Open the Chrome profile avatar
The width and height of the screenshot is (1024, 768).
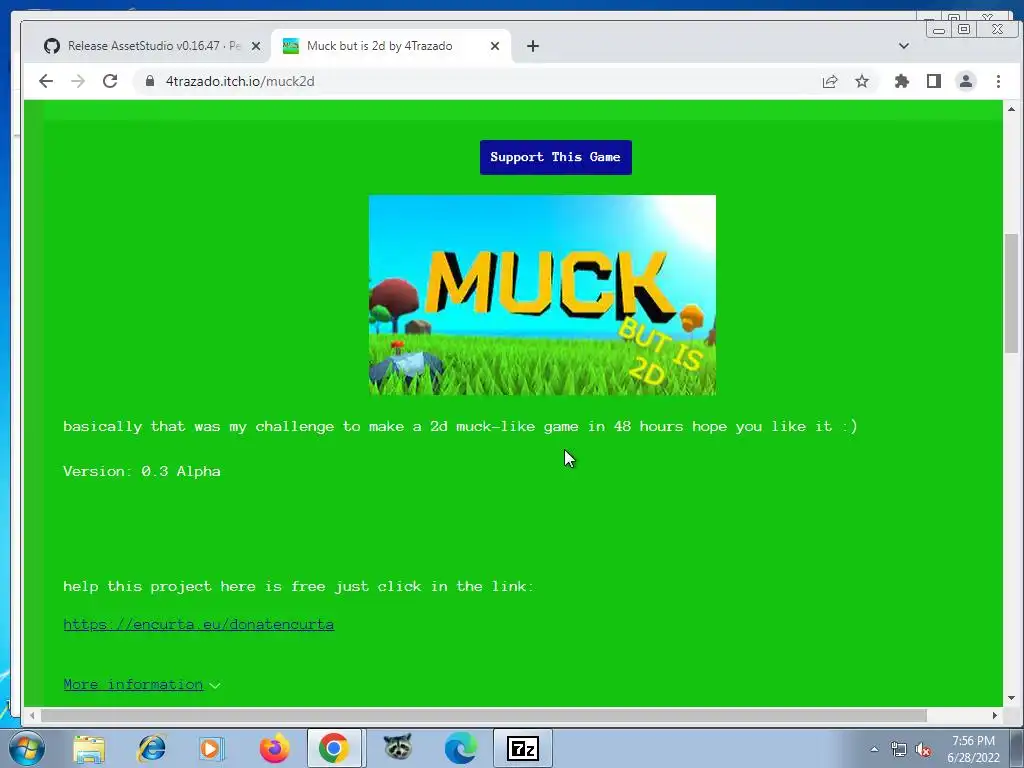point(966,81)
